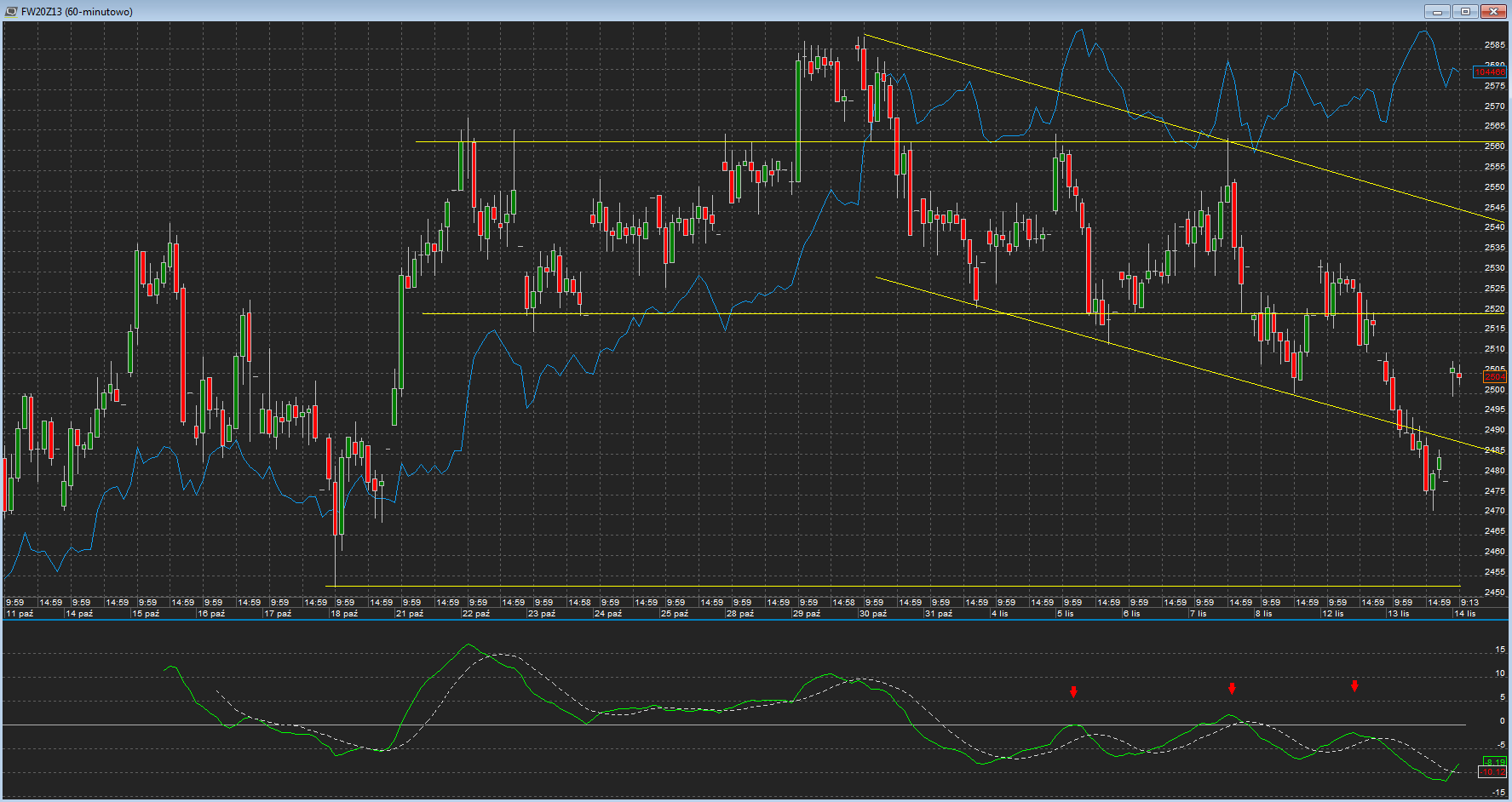This screenshot has height=802, width=1512.
Task: Minimize the FW20Z13 chart window
Action: (1437, 12)
